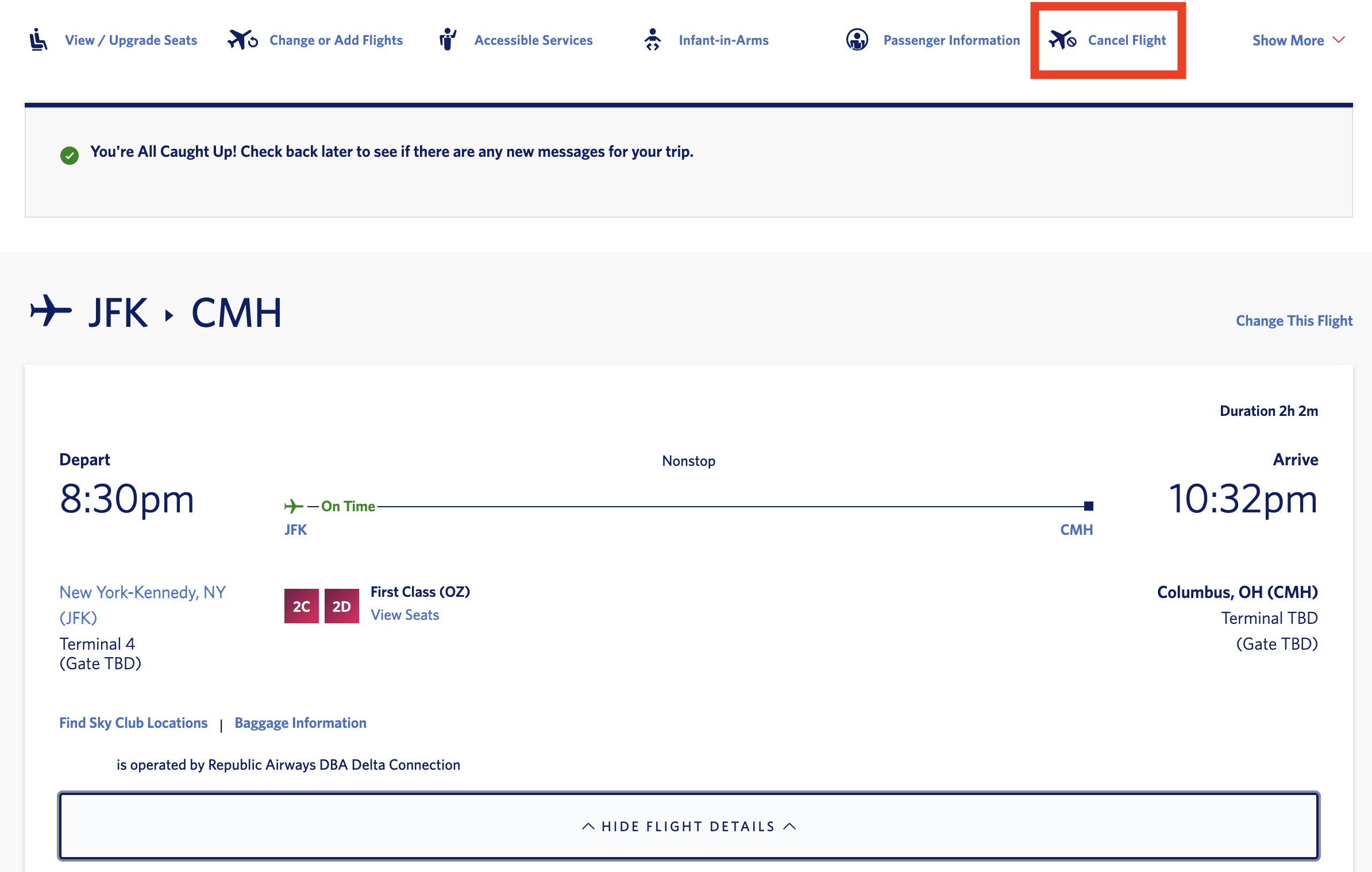1372x872 pixels.
Task: Click the Terminal TBD text
Action: pyautogui.click(x=1269, y=618)
